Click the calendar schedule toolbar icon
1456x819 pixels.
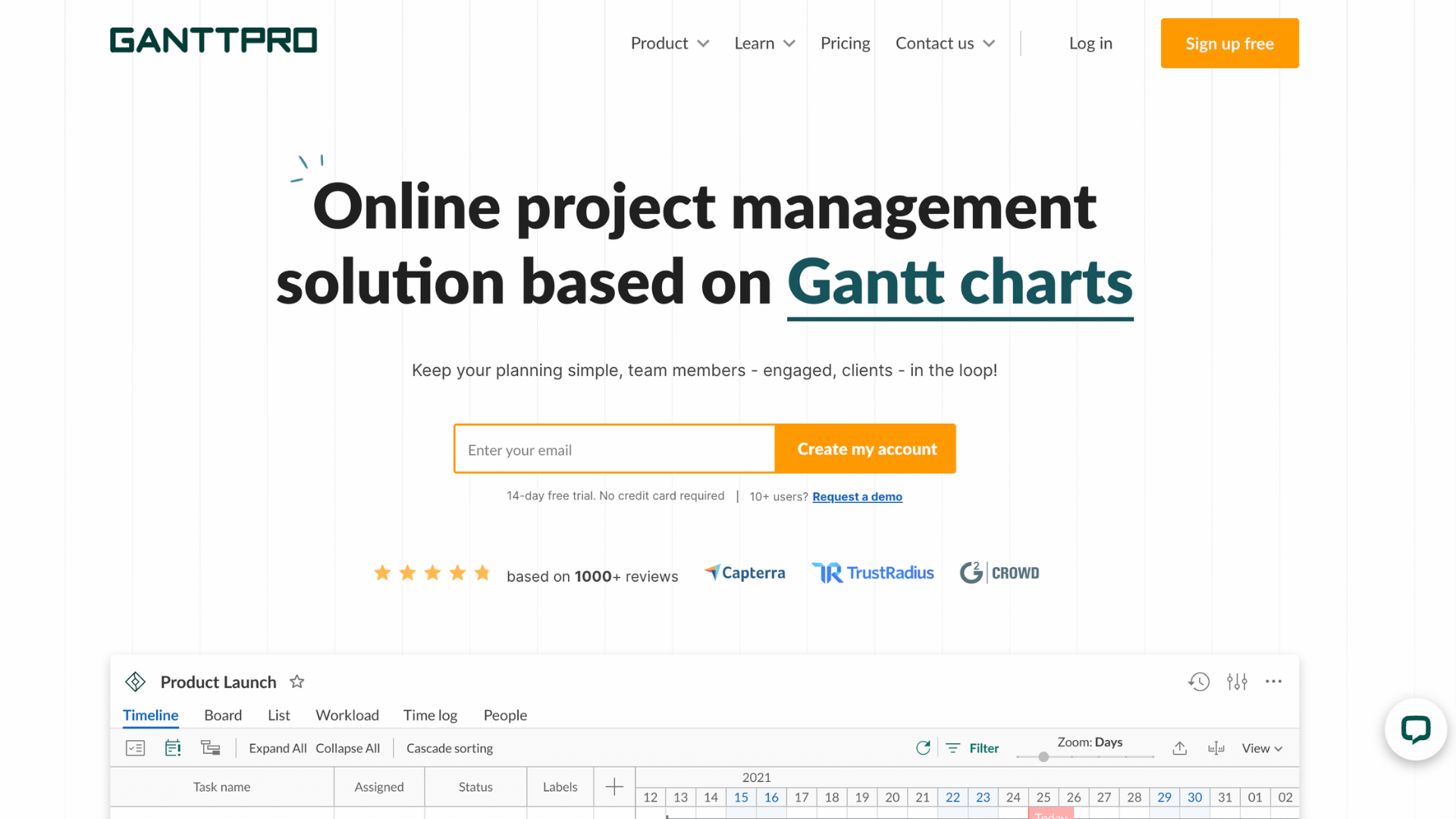173,748
